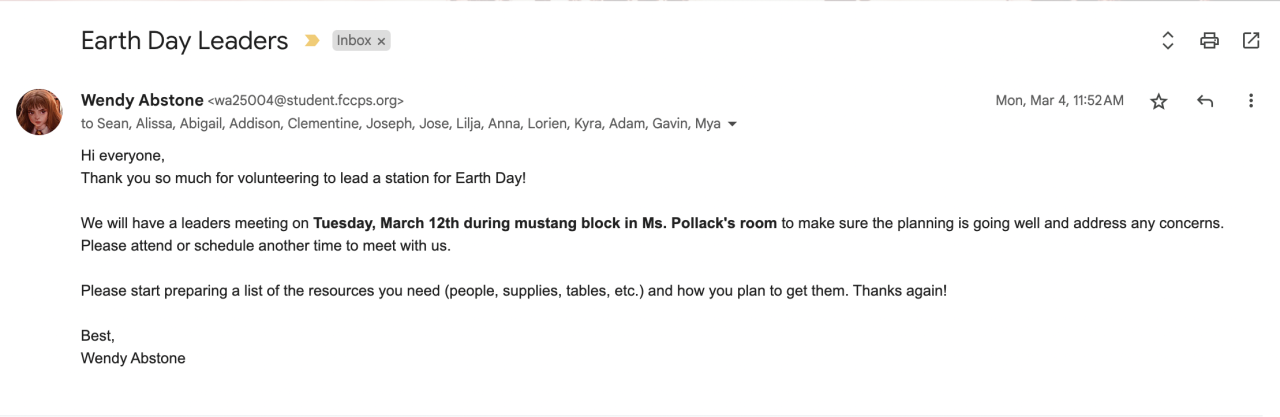Screen dimensions: 1280x417
Task: Click Wendy Abstone's profile picture
Action: (x=40, y=111)
